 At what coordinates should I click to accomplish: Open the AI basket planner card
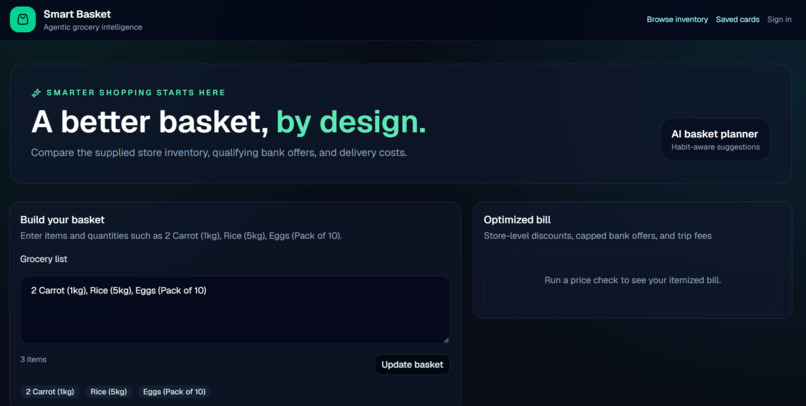click(715, 140)
